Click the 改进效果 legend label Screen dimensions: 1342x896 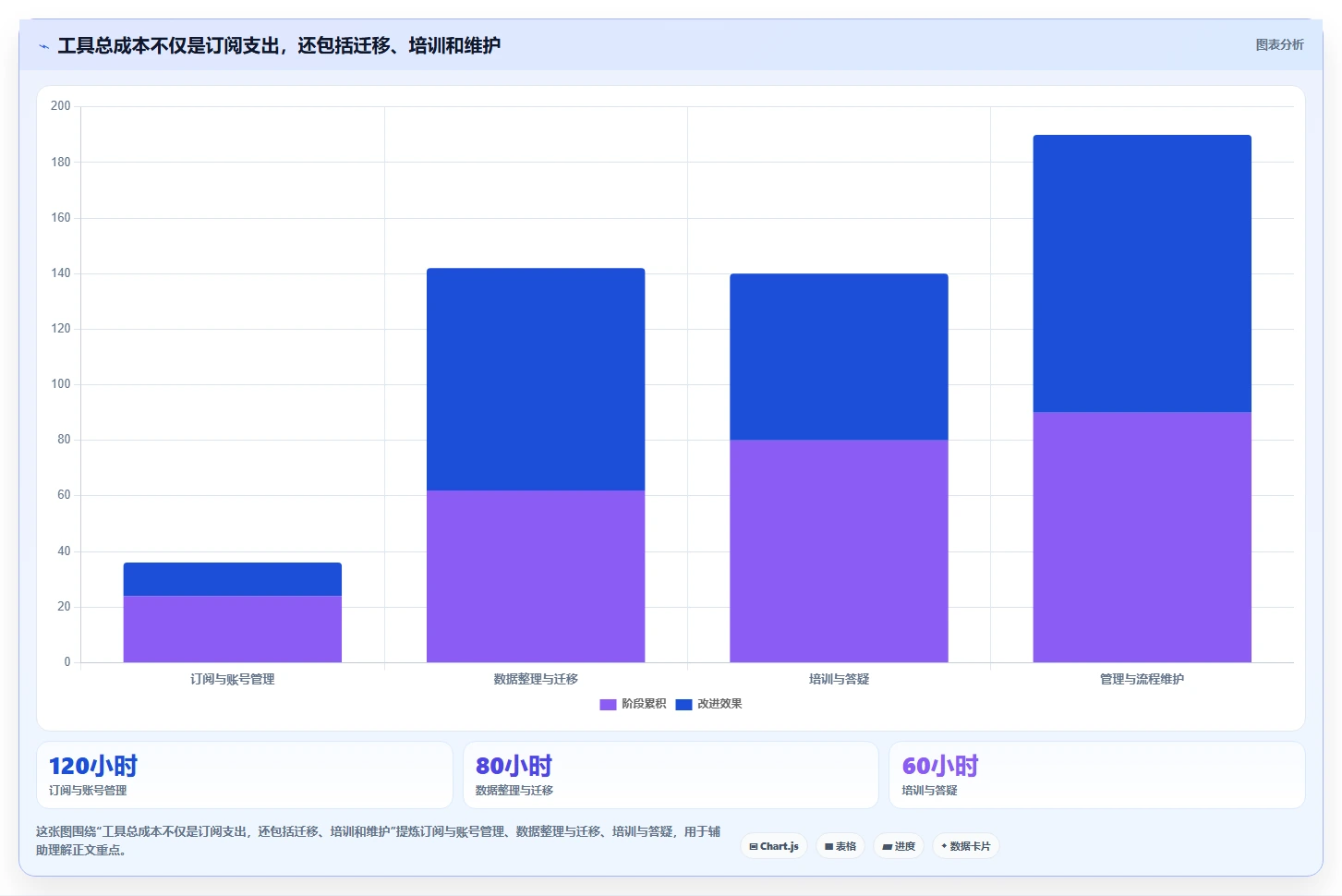pyautogui.click(x=719, y=704)
